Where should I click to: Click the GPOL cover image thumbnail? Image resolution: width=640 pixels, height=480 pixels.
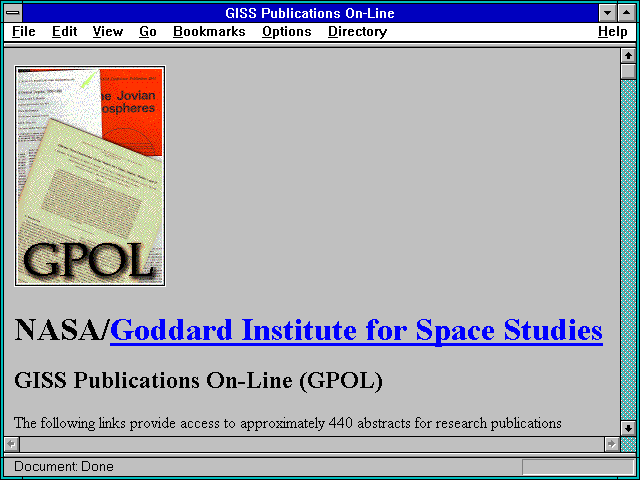pos(90,176)
